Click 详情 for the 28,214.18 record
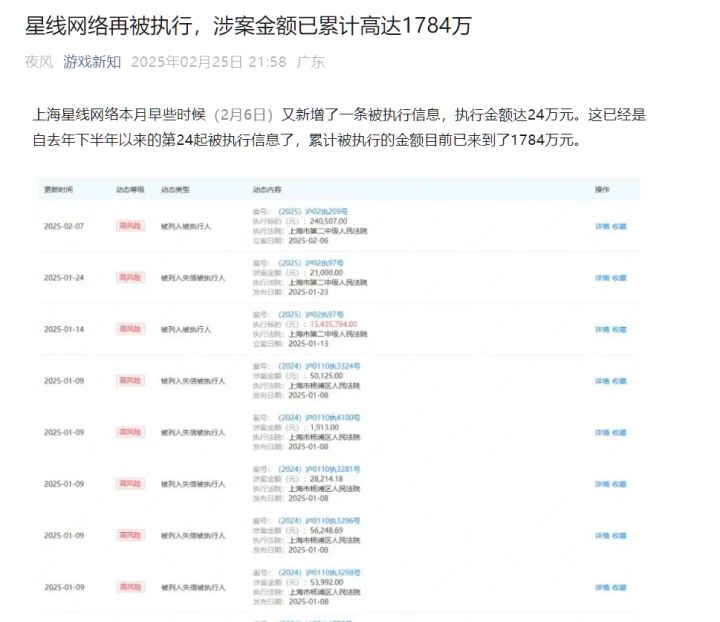 (602, 484)
